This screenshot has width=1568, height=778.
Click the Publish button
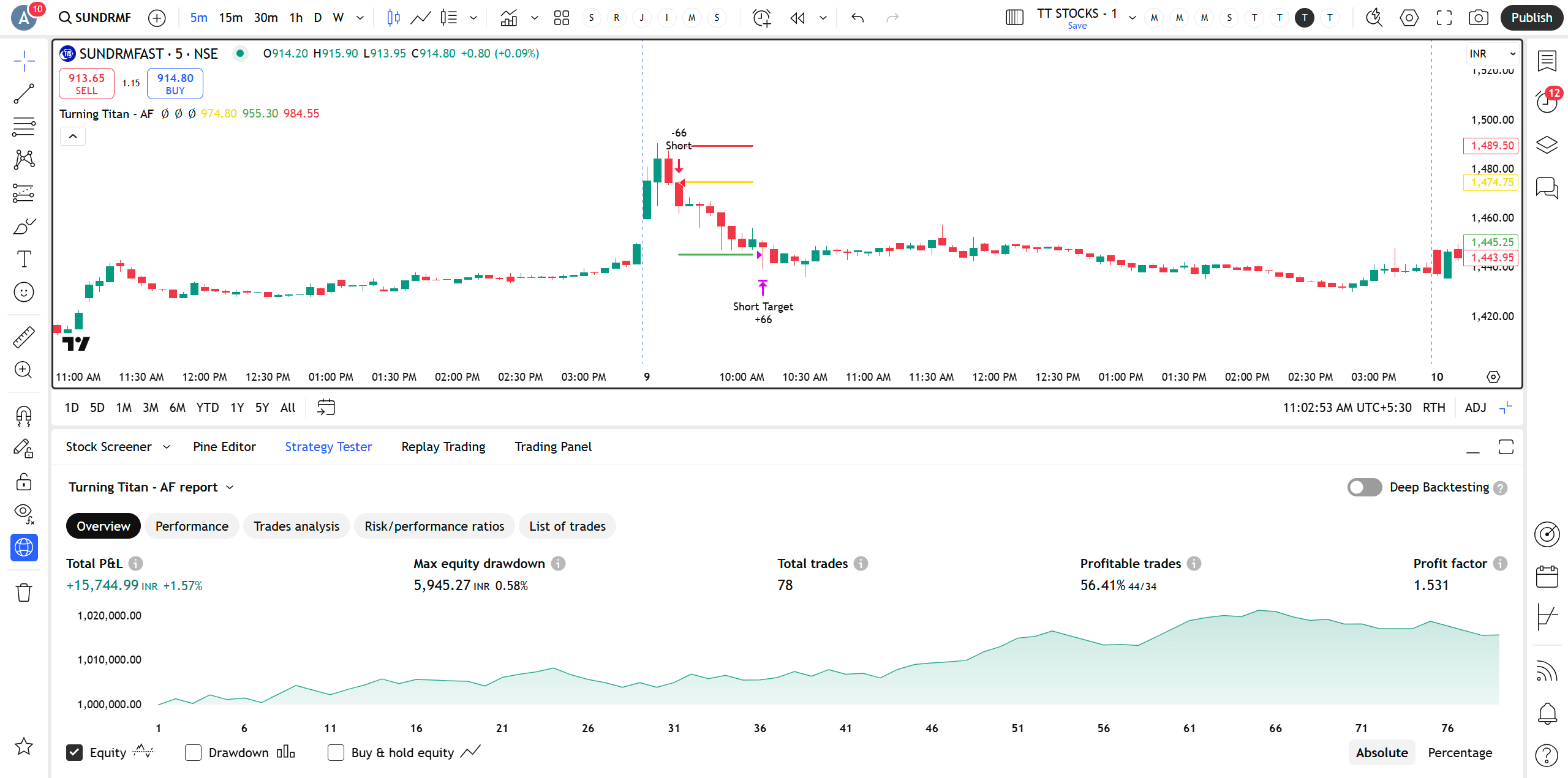[1531, 18]
